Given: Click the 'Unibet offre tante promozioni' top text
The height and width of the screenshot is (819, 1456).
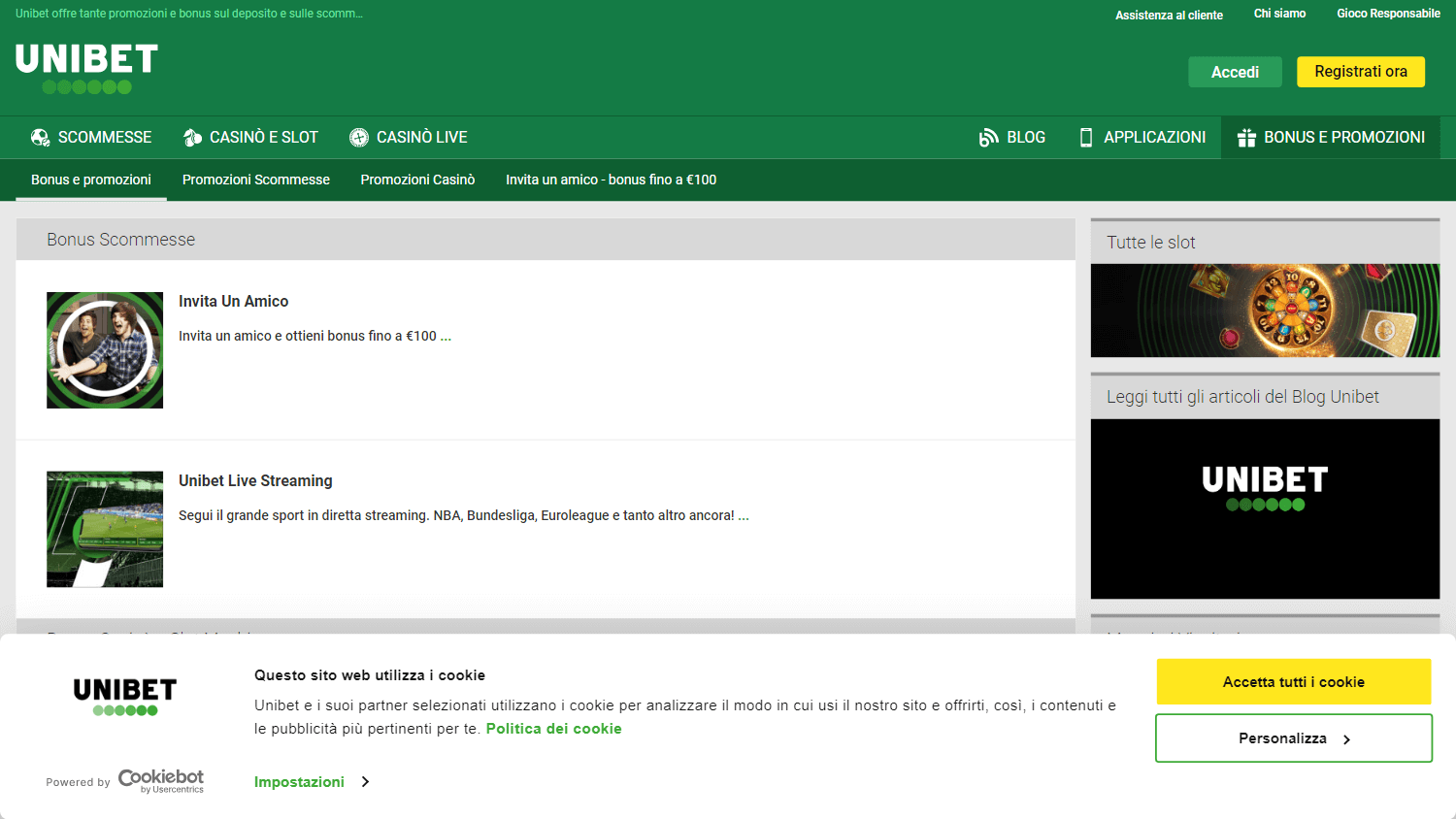Looking at the screenshot, I should tap(189, 14).
